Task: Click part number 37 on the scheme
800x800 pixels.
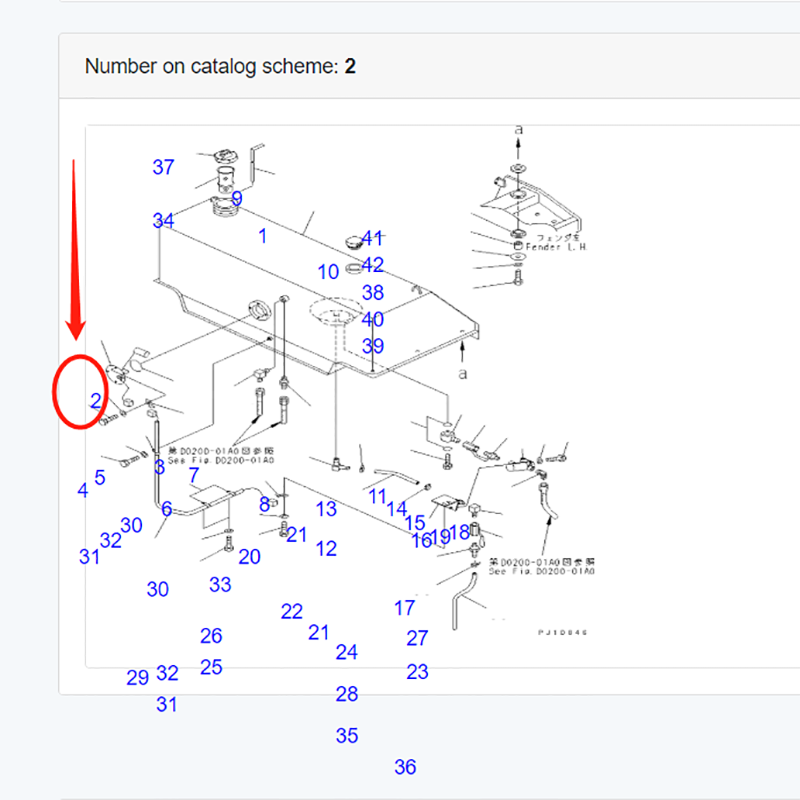Action: 163,167
